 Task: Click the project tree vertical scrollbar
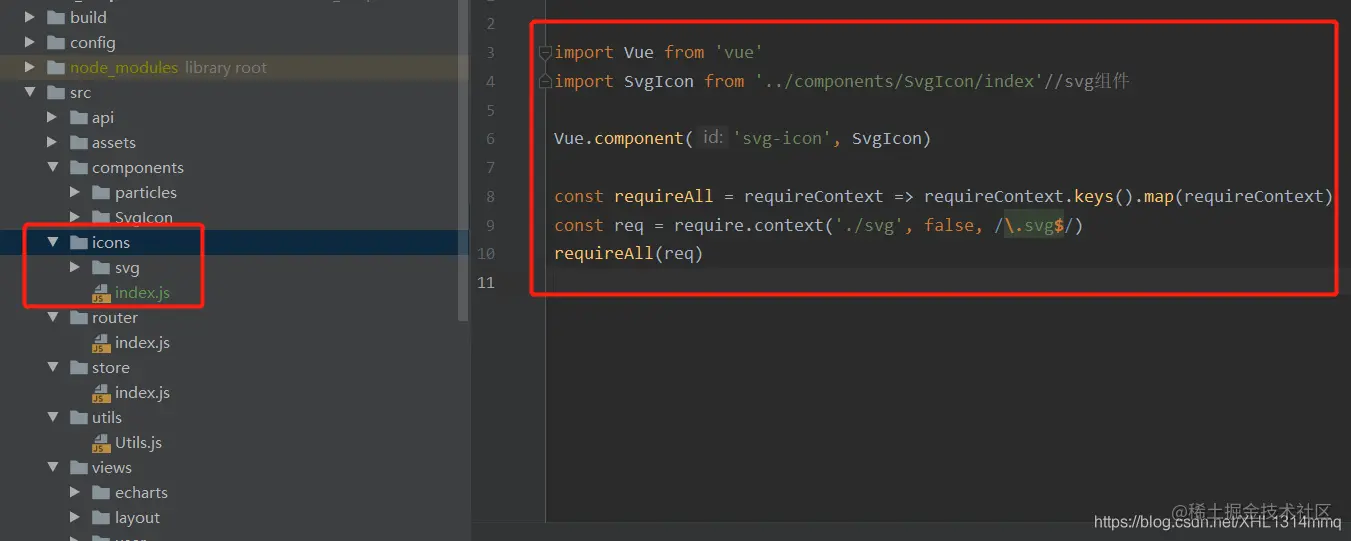coord(462,160)
